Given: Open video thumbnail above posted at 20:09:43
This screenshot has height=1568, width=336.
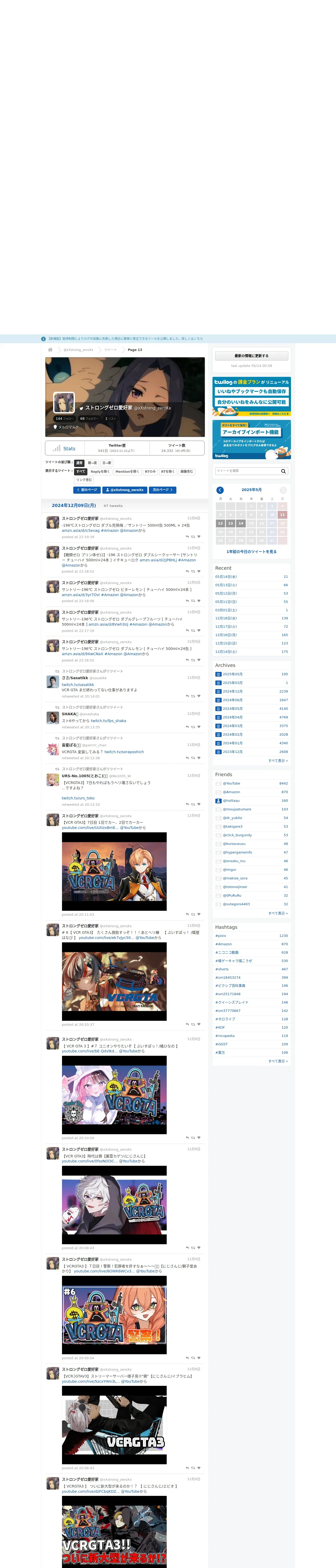Looking at the screenshot, I should [x=114, y=1205].
